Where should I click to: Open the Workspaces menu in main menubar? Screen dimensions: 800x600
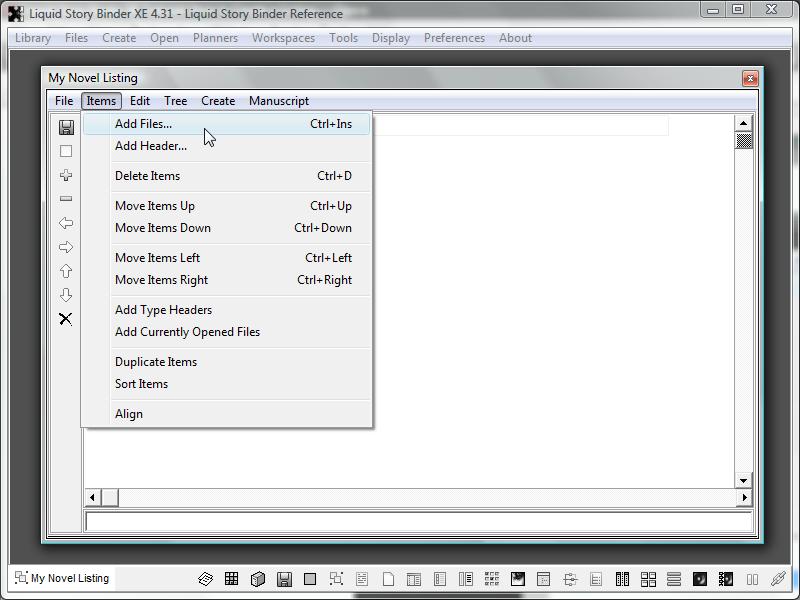click(283, 38)
